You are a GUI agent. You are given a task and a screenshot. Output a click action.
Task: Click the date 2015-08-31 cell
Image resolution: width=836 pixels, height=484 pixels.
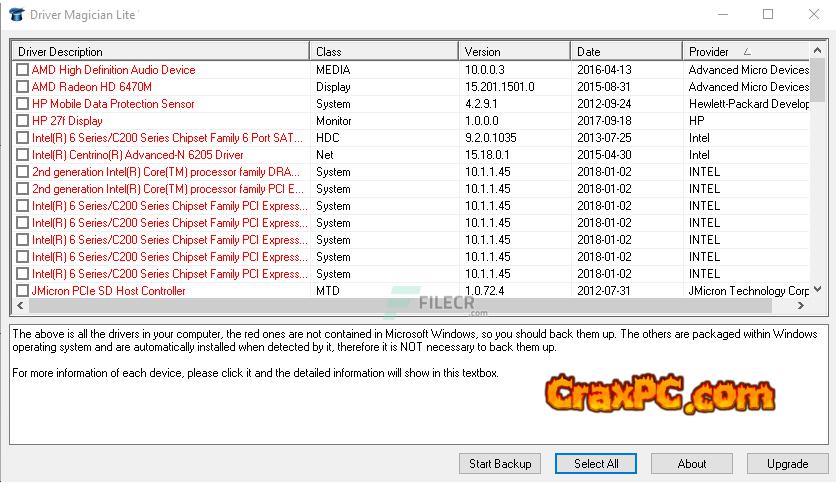[604, 87]
